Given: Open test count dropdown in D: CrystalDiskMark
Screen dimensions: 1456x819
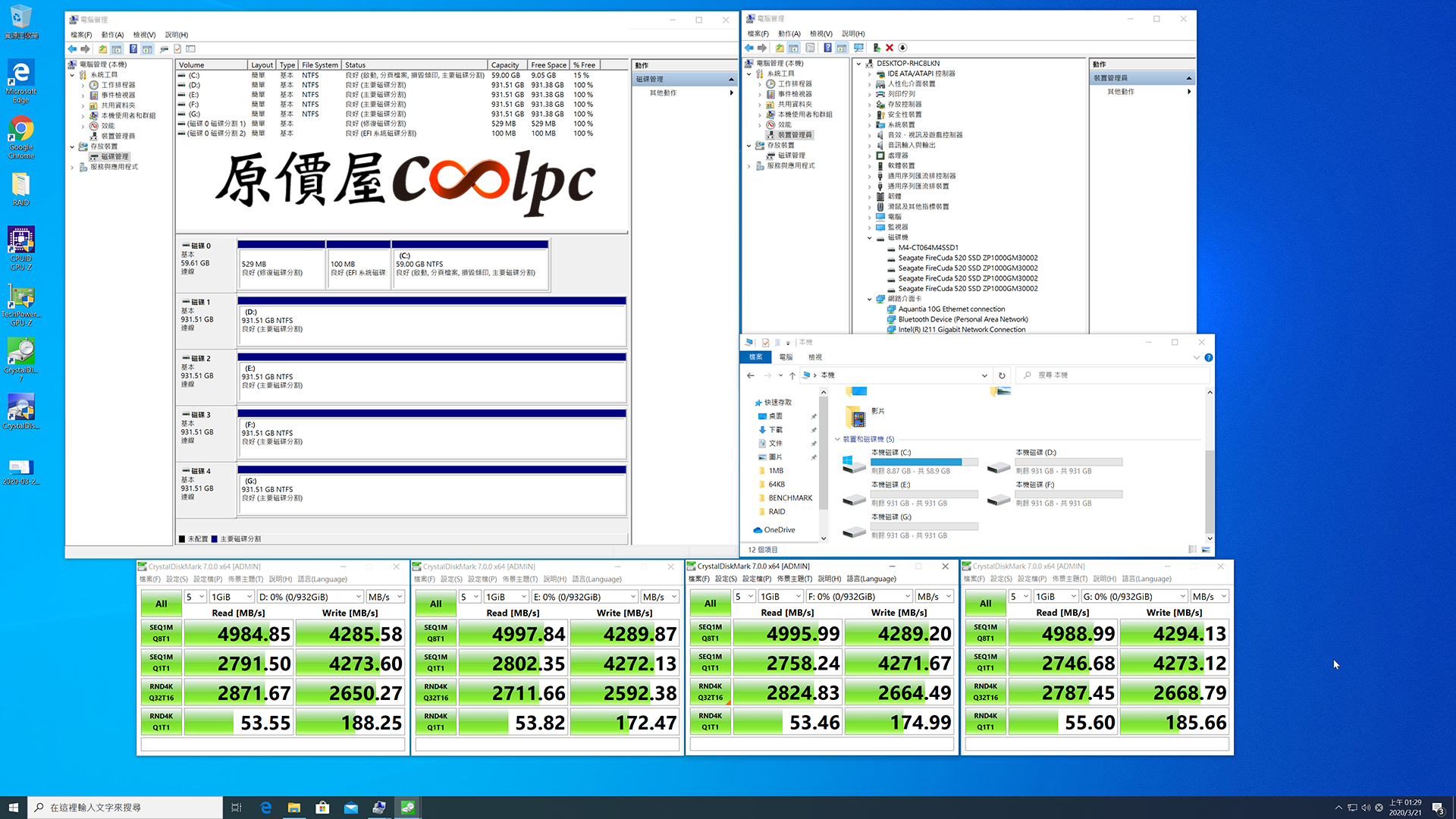Looking at the screenshot, I should [193, 597].
